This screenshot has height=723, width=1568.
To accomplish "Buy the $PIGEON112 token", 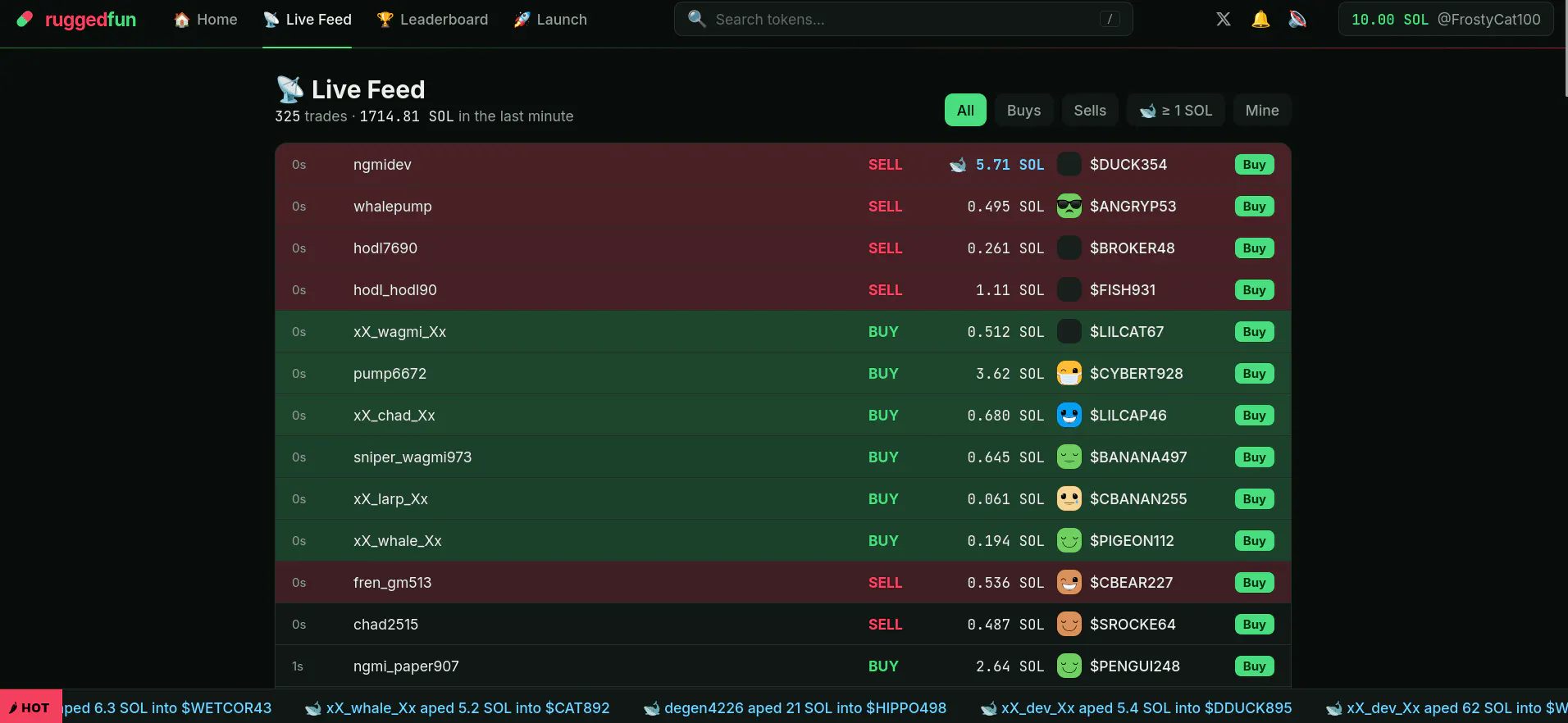I will tap(1254, 541).
